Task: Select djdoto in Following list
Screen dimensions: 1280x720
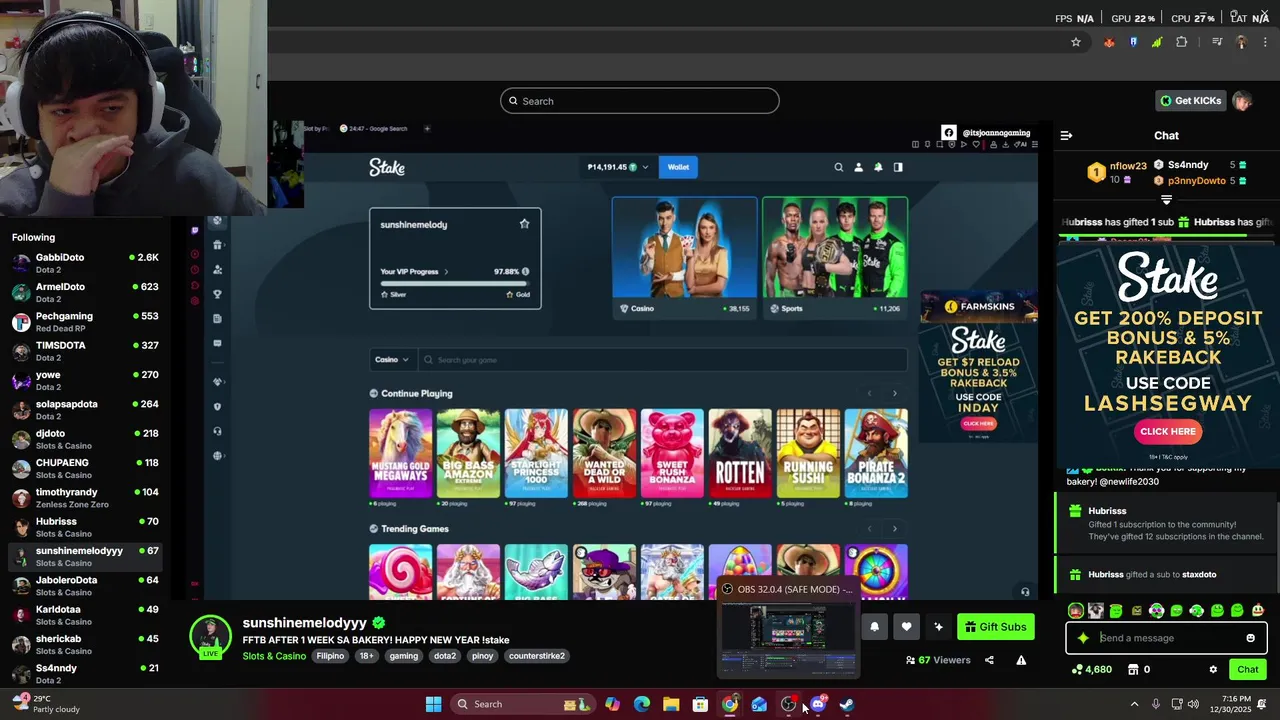Action: (x=86, y=439)
